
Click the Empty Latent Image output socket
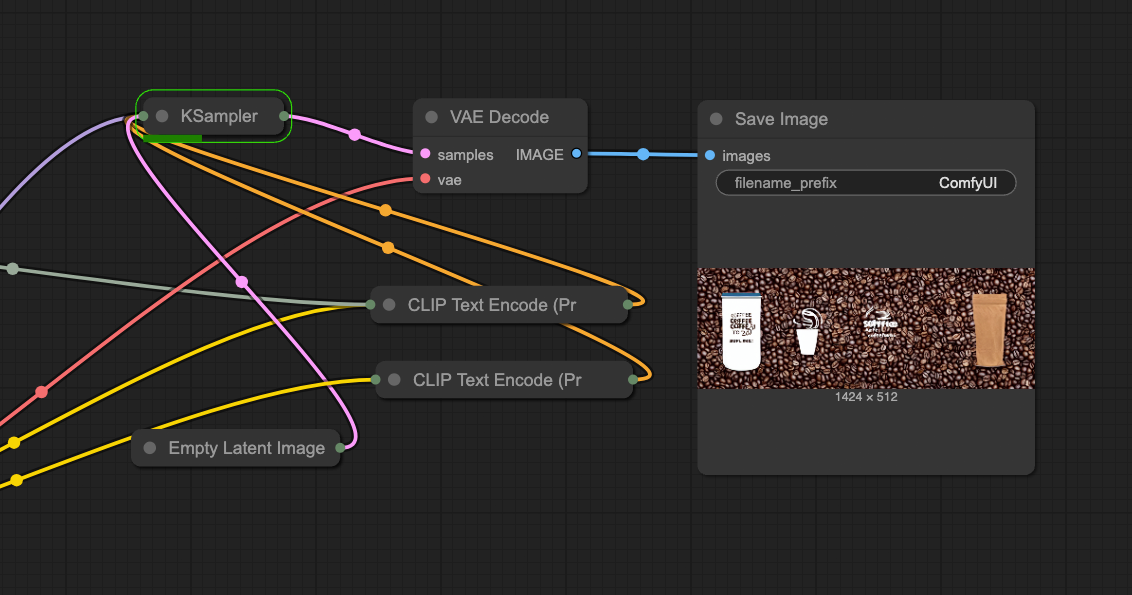click(x=340, y=448)
